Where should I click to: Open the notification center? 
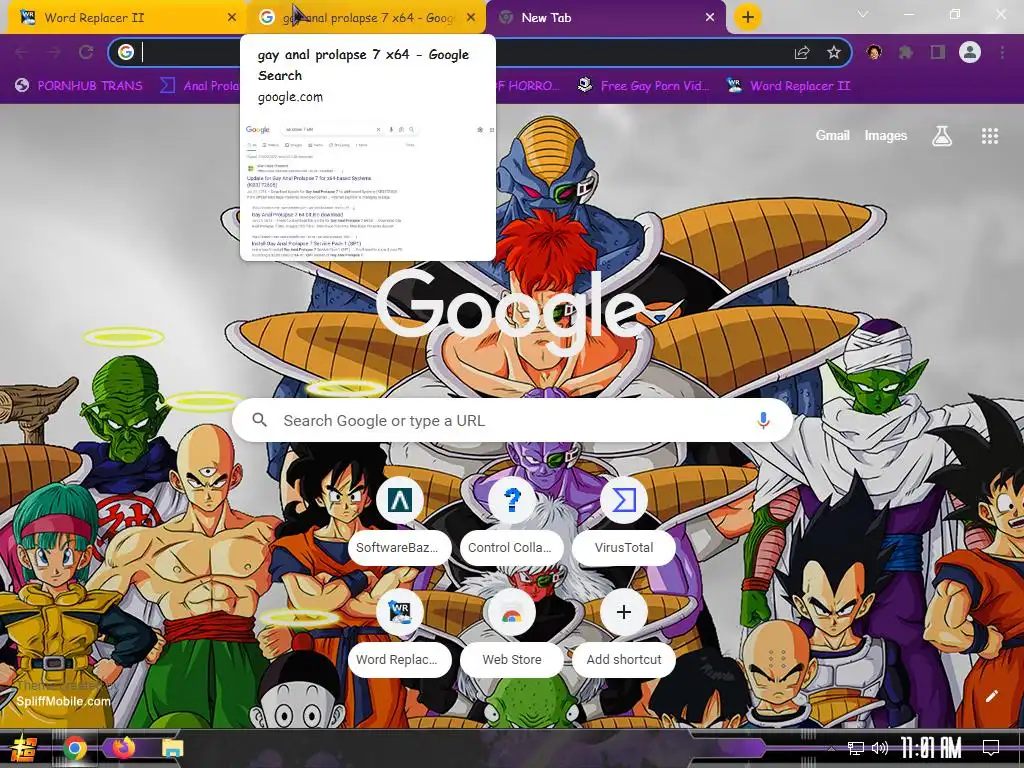pyautogui.click(x=991, y=748)
